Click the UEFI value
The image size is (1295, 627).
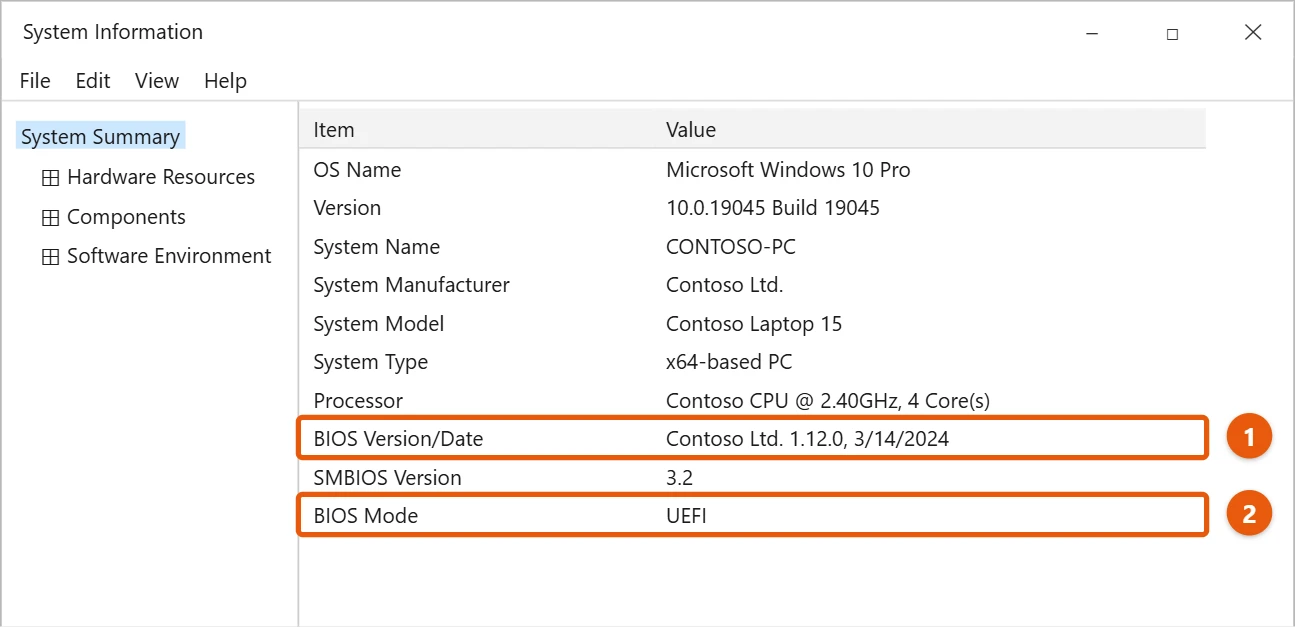(x=686, y=516)
